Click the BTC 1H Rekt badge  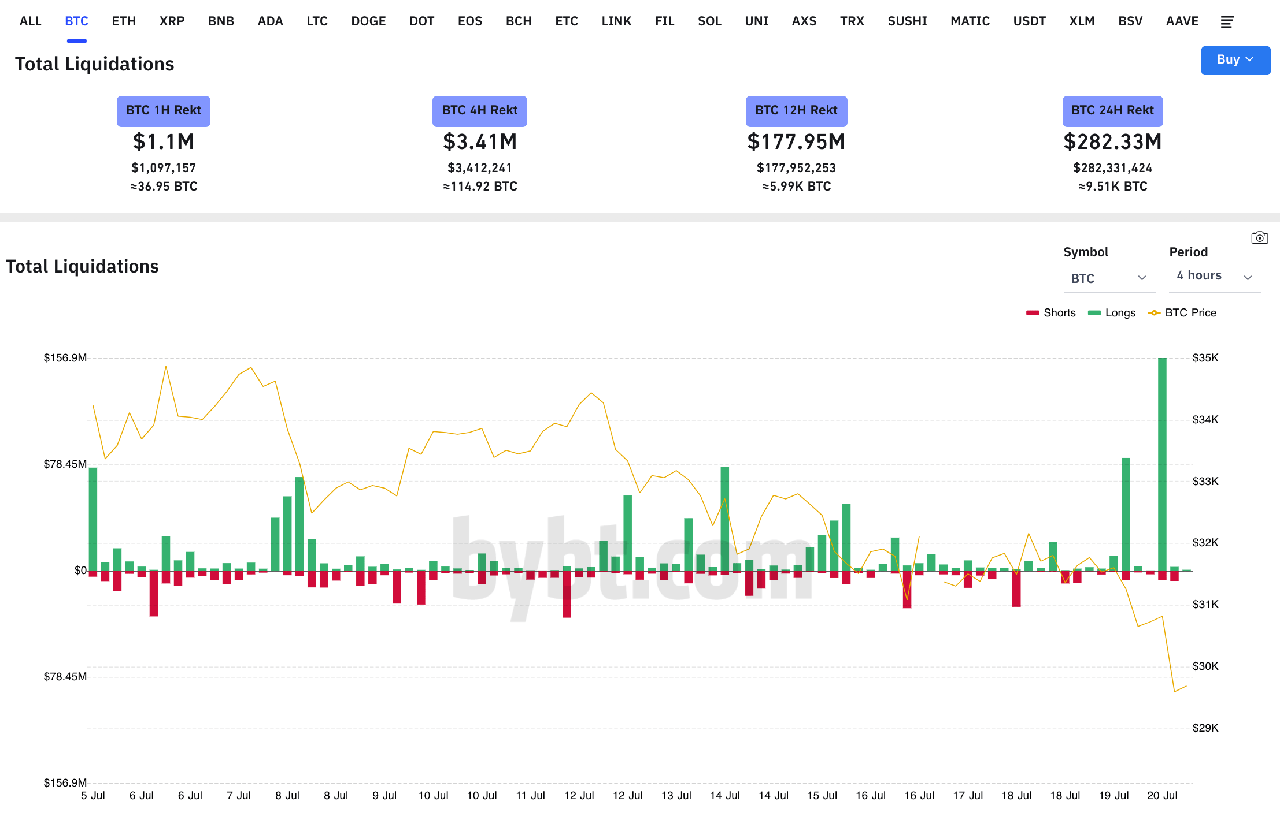[164, 110]
